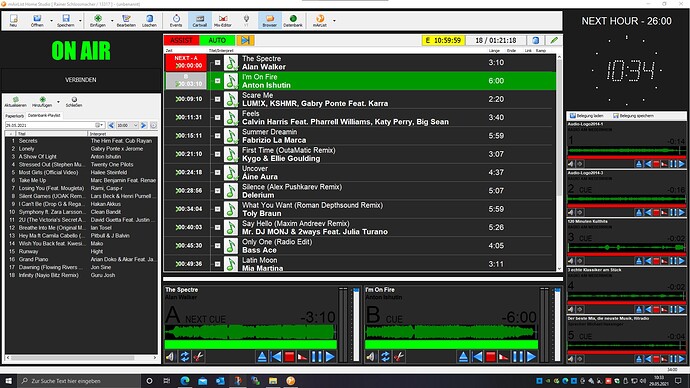Screen dimensions: 690x388
Task: Click the VT voice track microphone icon
Action: (x=246, y=21)
